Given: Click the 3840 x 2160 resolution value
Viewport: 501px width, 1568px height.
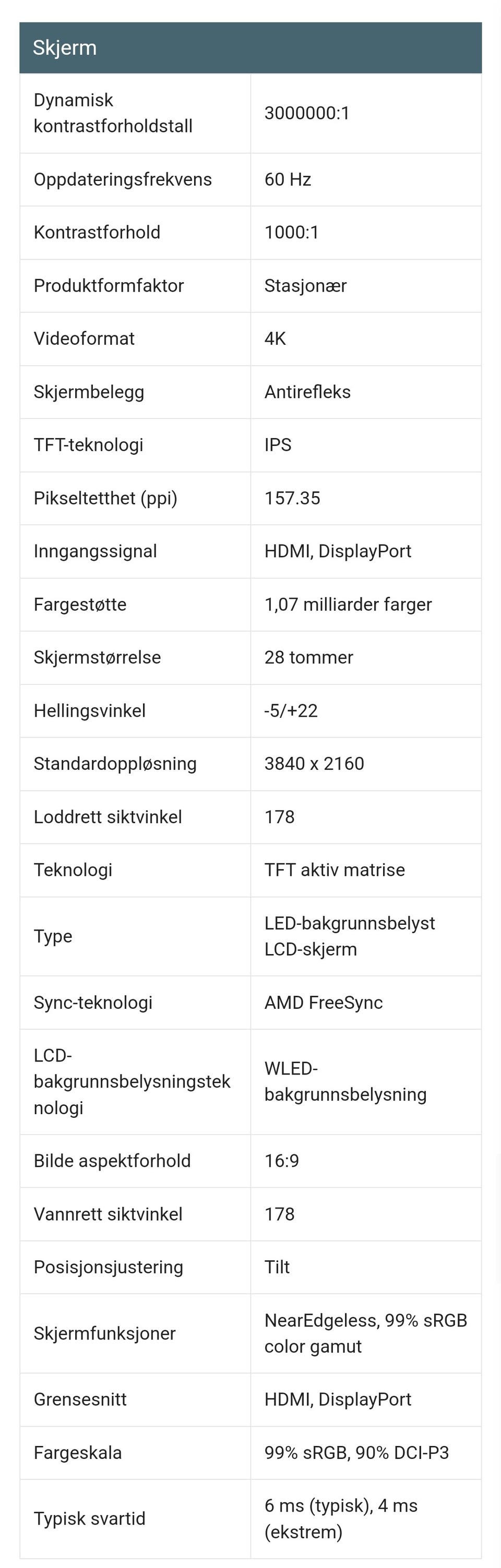Looking at the screenshot, I should click(314, 764).
